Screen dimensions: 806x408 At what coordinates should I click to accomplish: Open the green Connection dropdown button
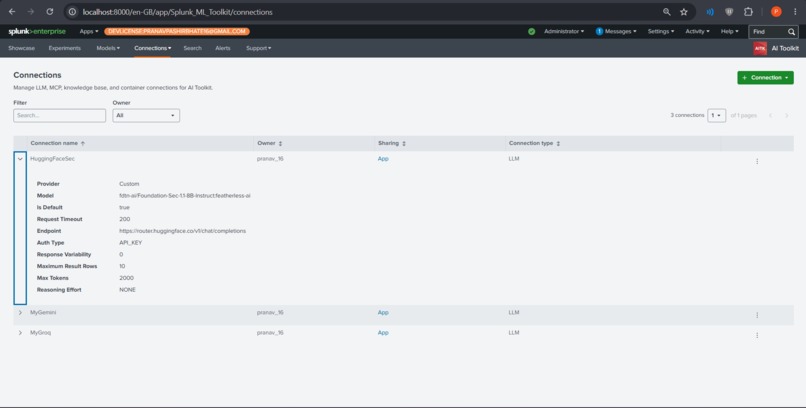765,78
